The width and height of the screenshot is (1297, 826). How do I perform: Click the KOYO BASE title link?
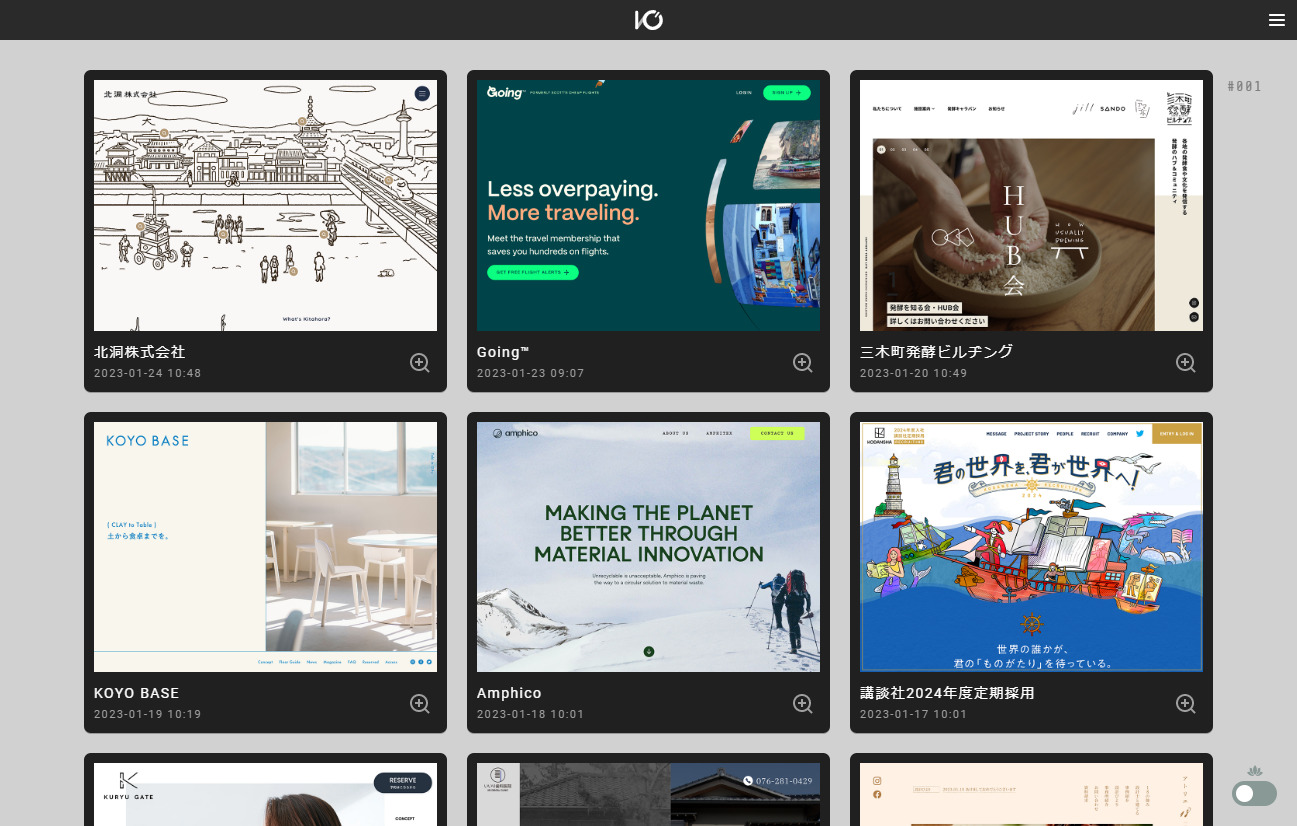[137, 693]
